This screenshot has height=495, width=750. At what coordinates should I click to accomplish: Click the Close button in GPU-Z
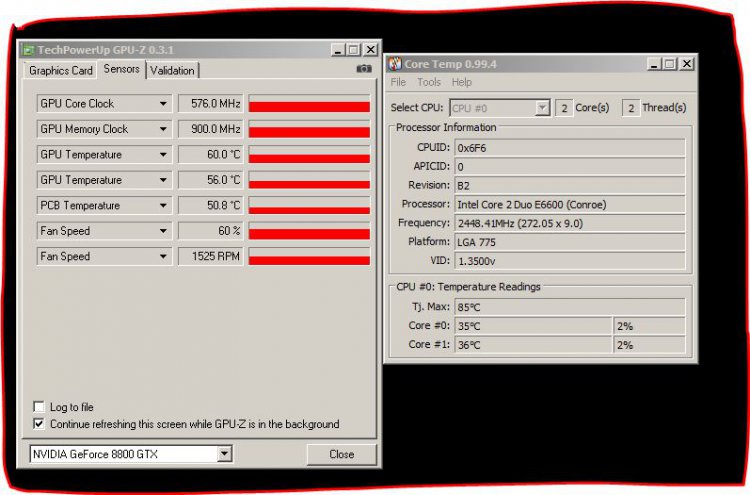[342, 454]
